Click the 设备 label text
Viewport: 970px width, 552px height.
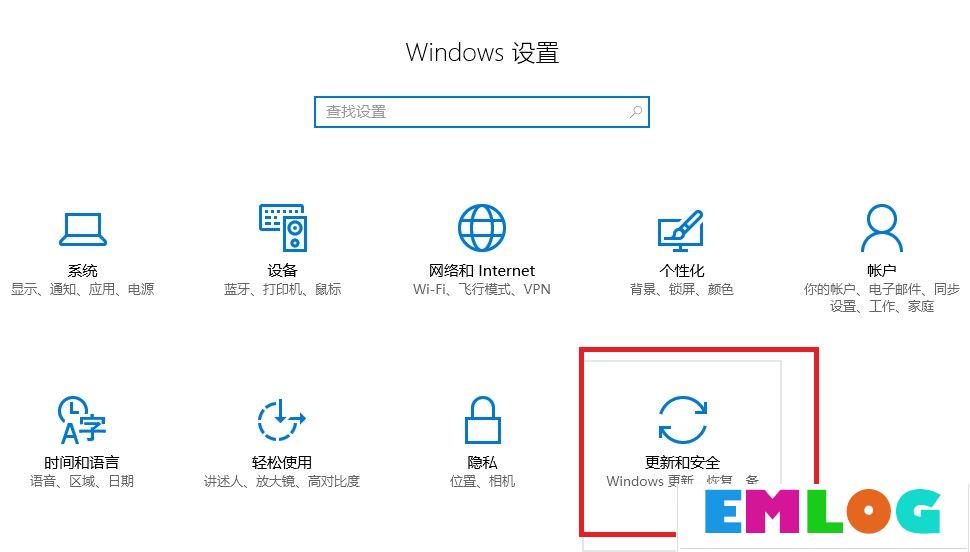[283, 270]
